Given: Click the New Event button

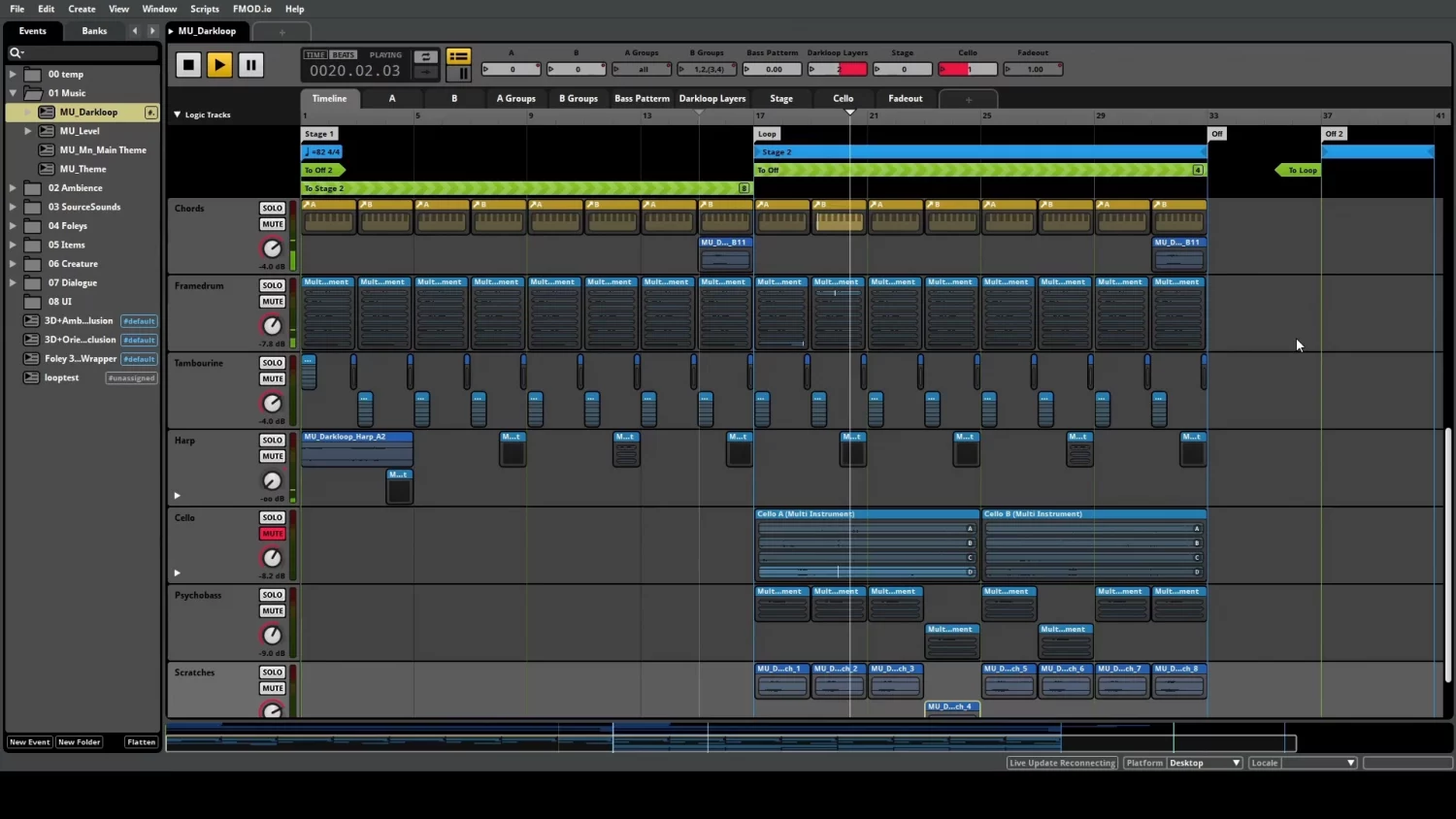Looking at the screenshot, I should click(x=30, y=742).
